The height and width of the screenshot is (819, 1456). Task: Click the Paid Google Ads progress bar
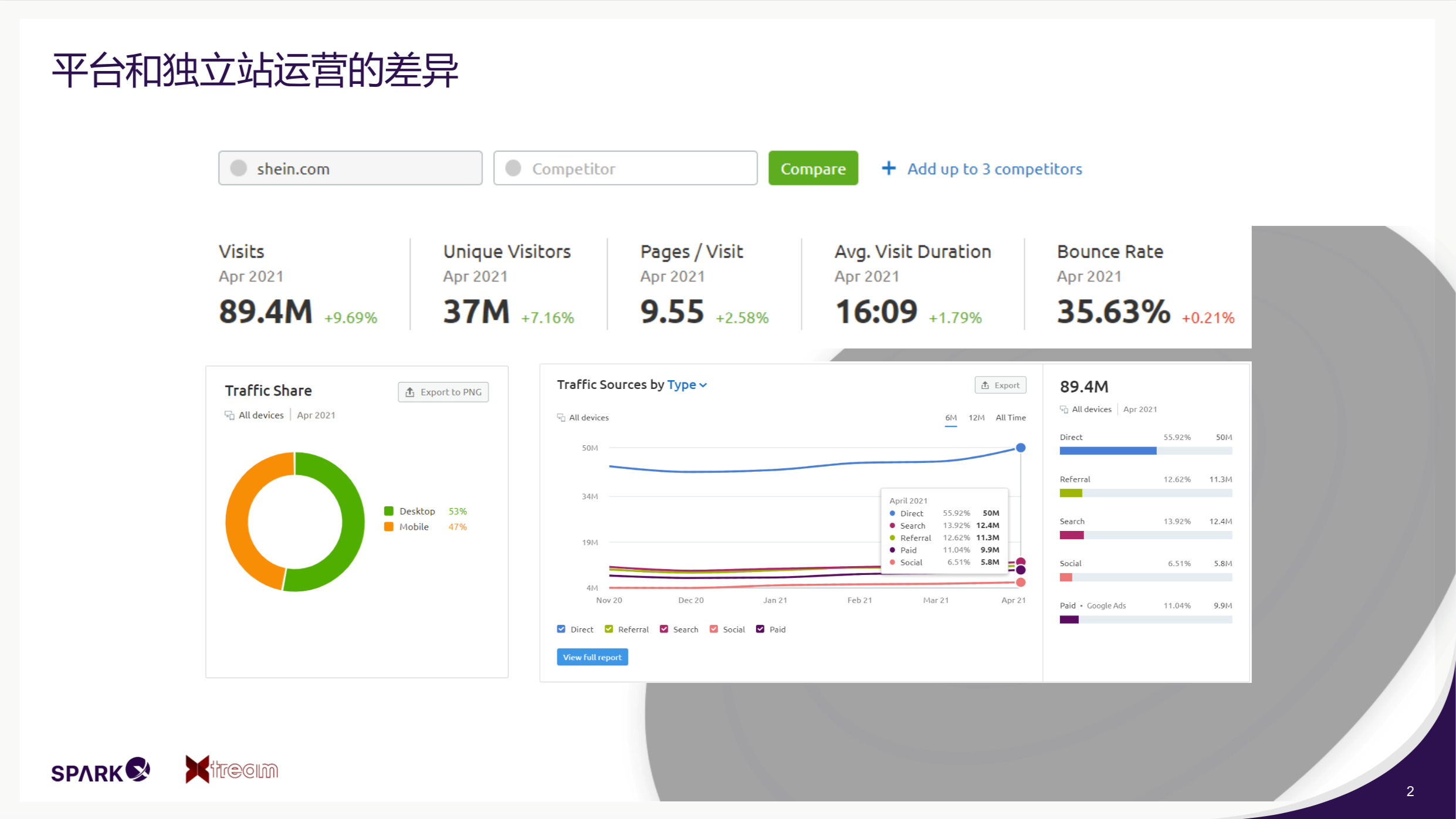point(1146,620)
